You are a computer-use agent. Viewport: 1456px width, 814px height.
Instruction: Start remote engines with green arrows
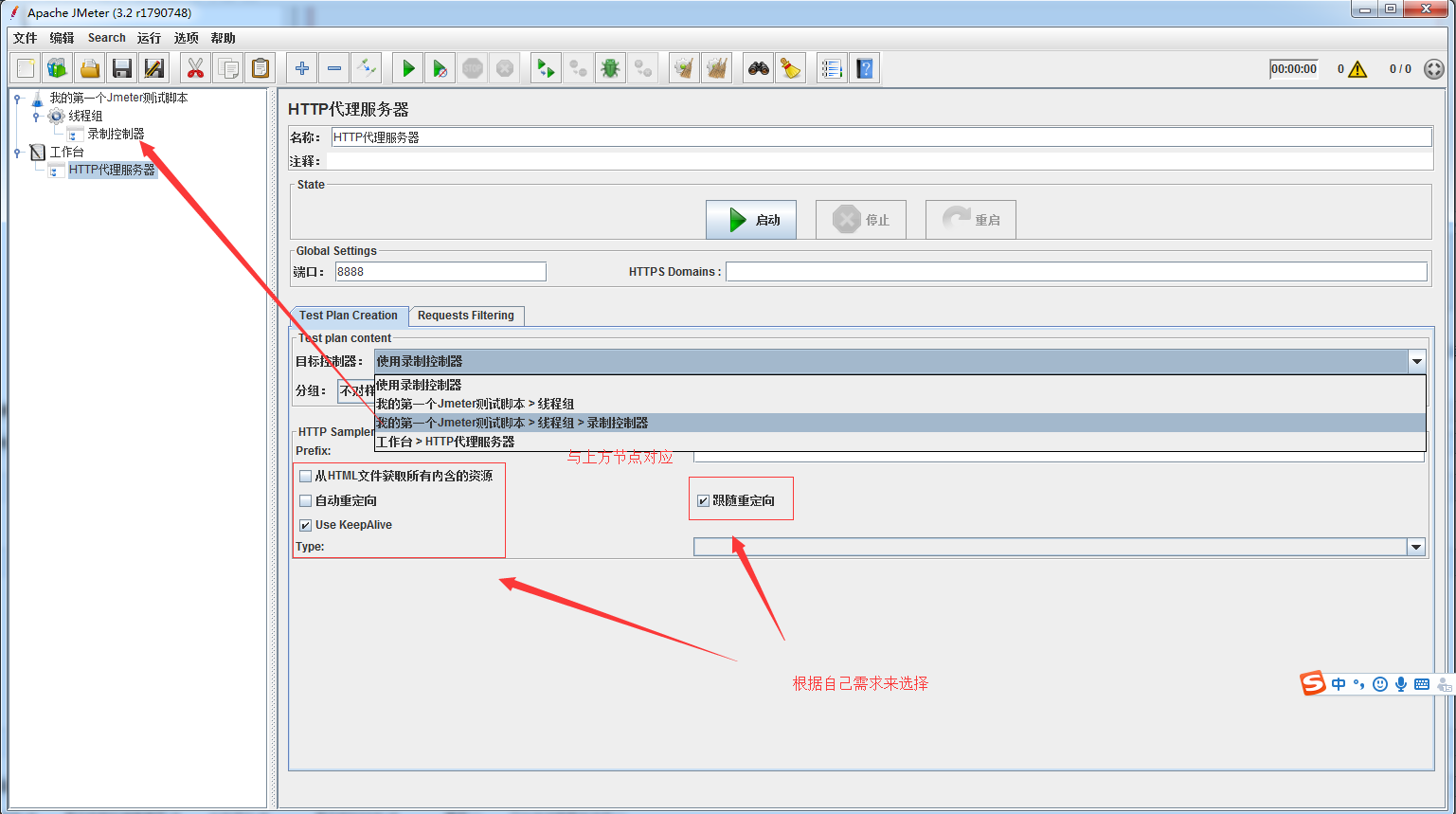(x=546, y=68)
